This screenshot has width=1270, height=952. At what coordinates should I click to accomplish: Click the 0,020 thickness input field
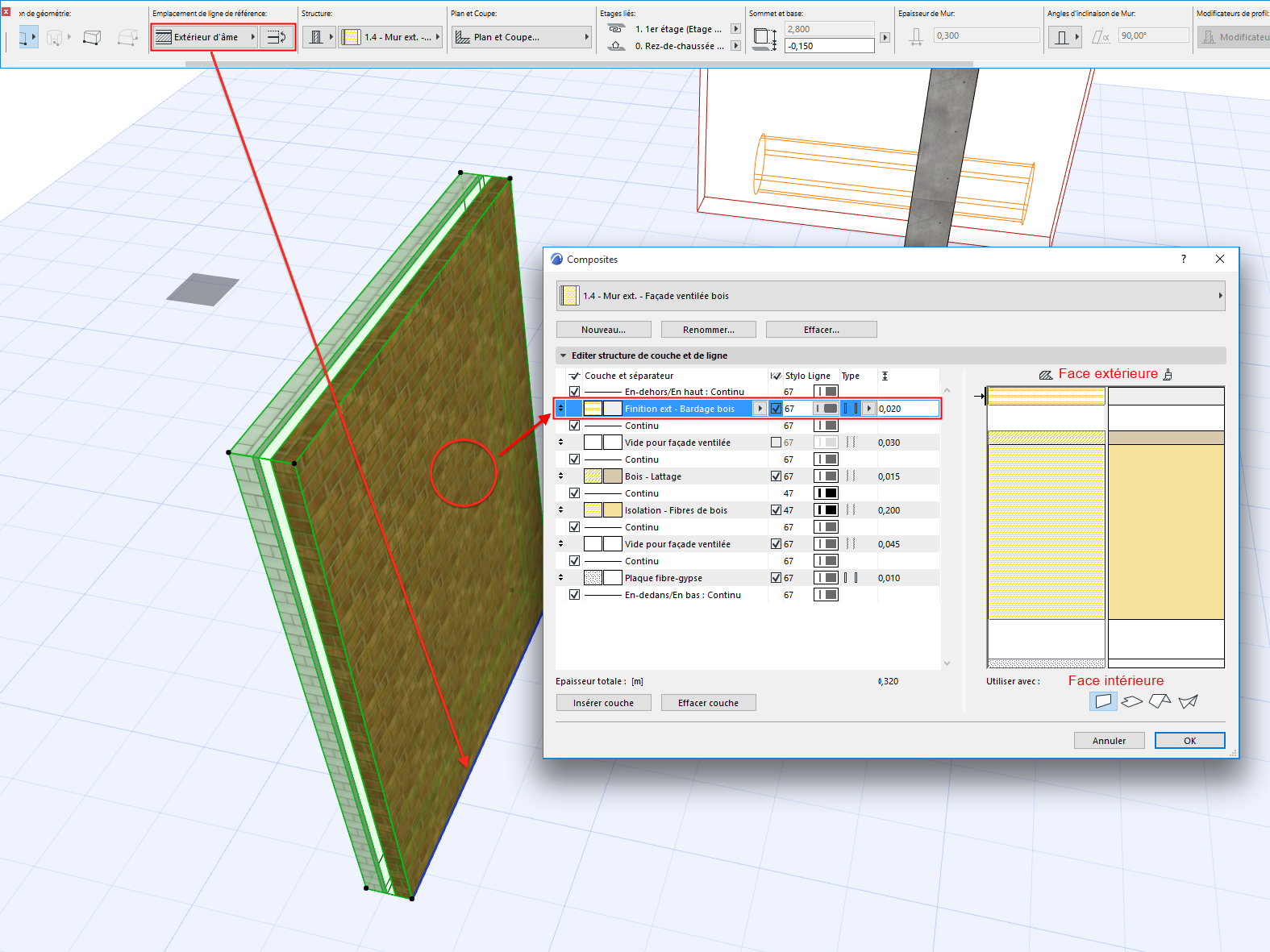[907, 409]
